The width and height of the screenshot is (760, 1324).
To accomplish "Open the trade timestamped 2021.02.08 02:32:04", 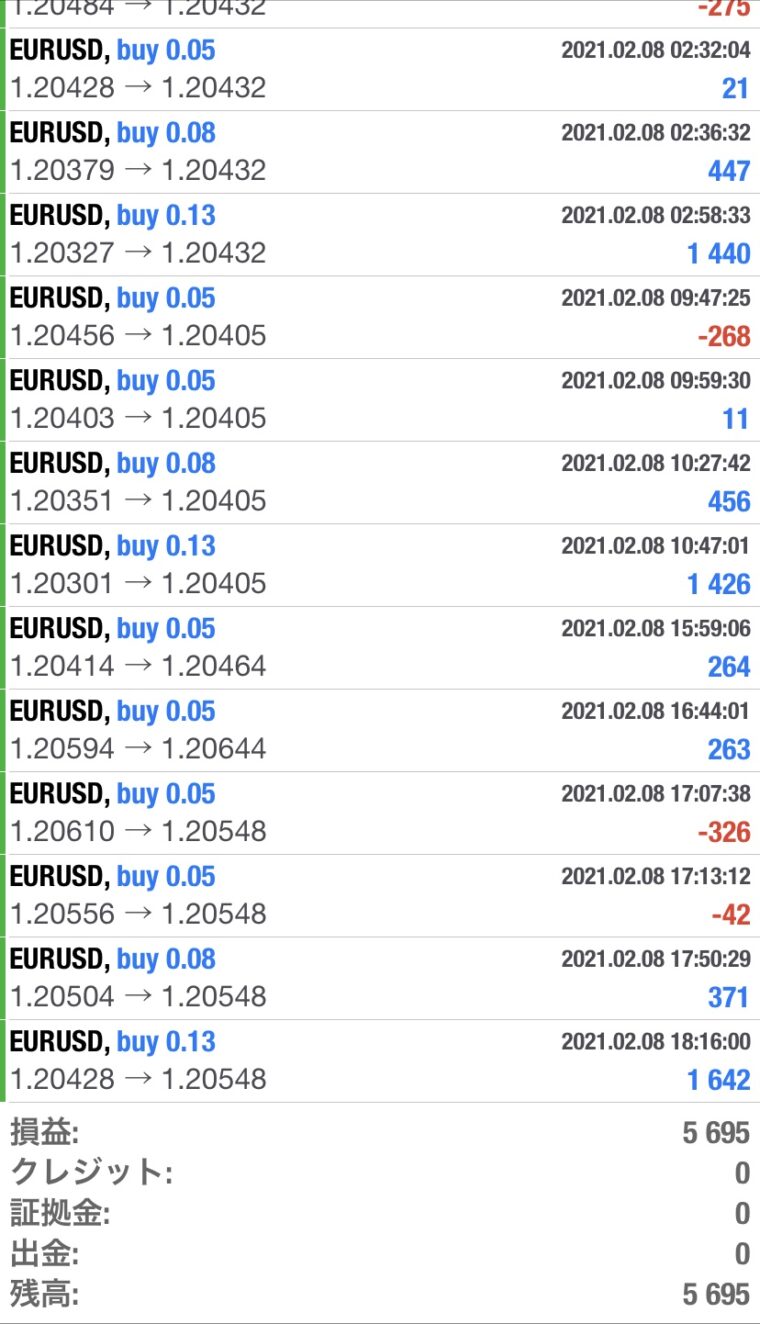I will [x=380, y=69].
